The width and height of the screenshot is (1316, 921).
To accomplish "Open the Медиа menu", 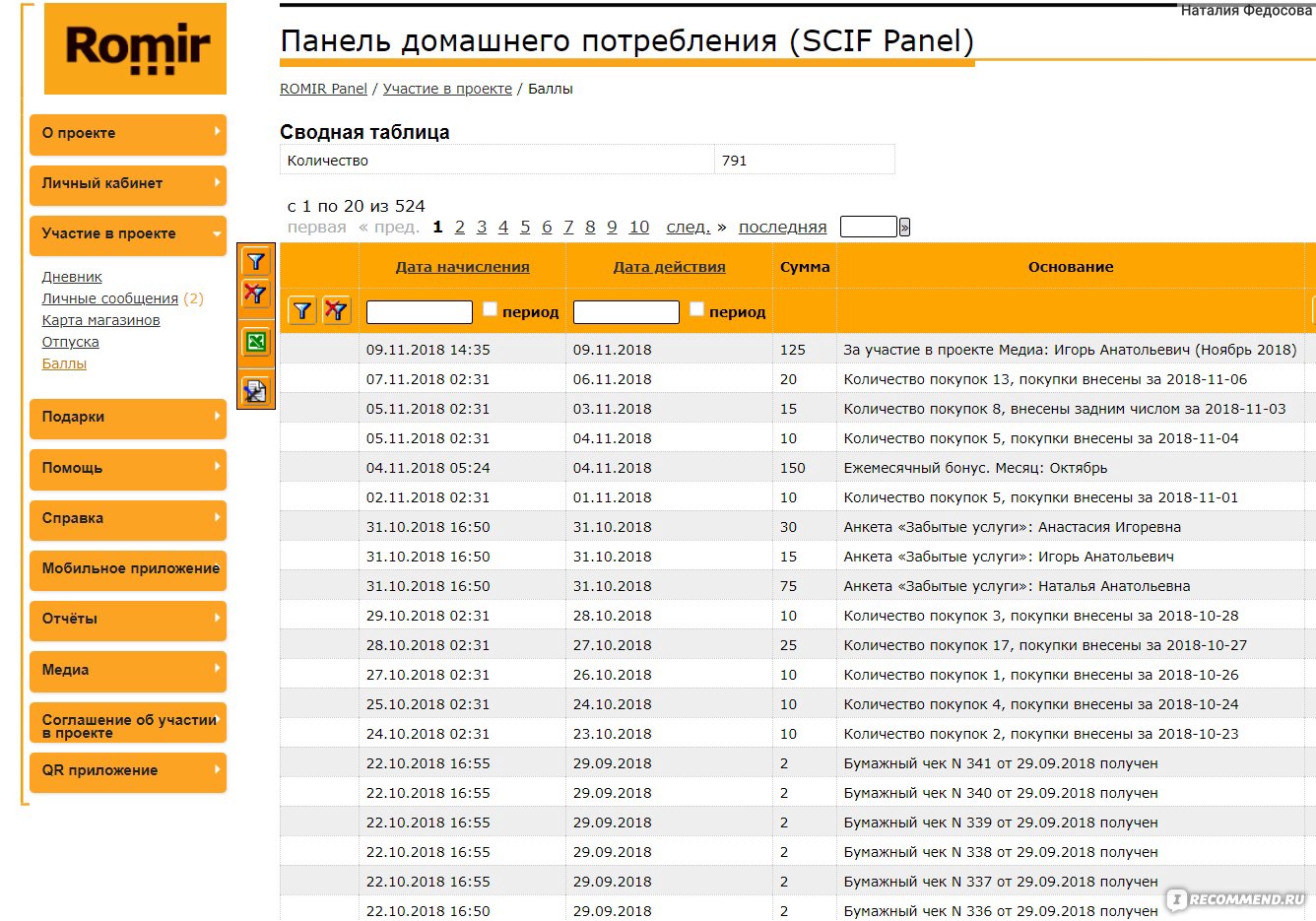I will [x=128, y=670].
